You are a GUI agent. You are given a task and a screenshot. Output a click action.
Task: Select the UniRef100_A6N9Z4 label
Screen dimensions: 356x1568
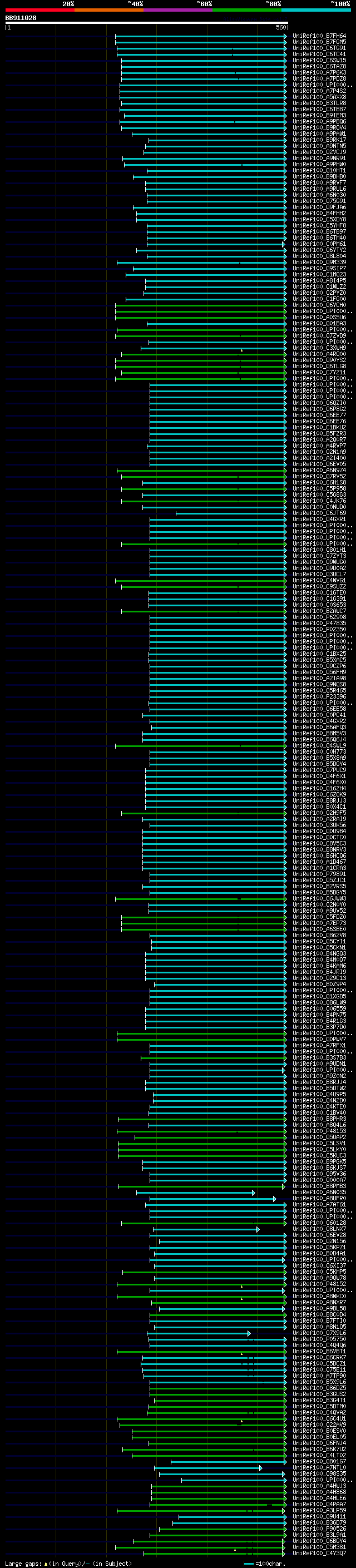click(319, 470)
